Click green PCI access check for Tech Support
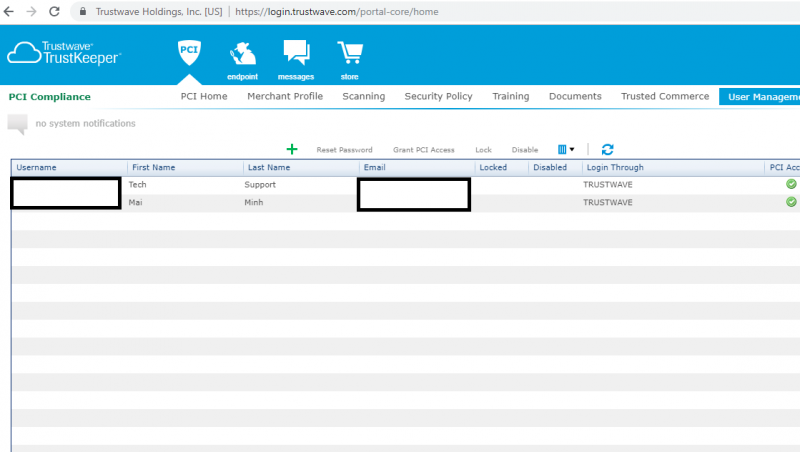Image resolution: width=800 pixels, height=452 pixels. [x=791, y=185]
